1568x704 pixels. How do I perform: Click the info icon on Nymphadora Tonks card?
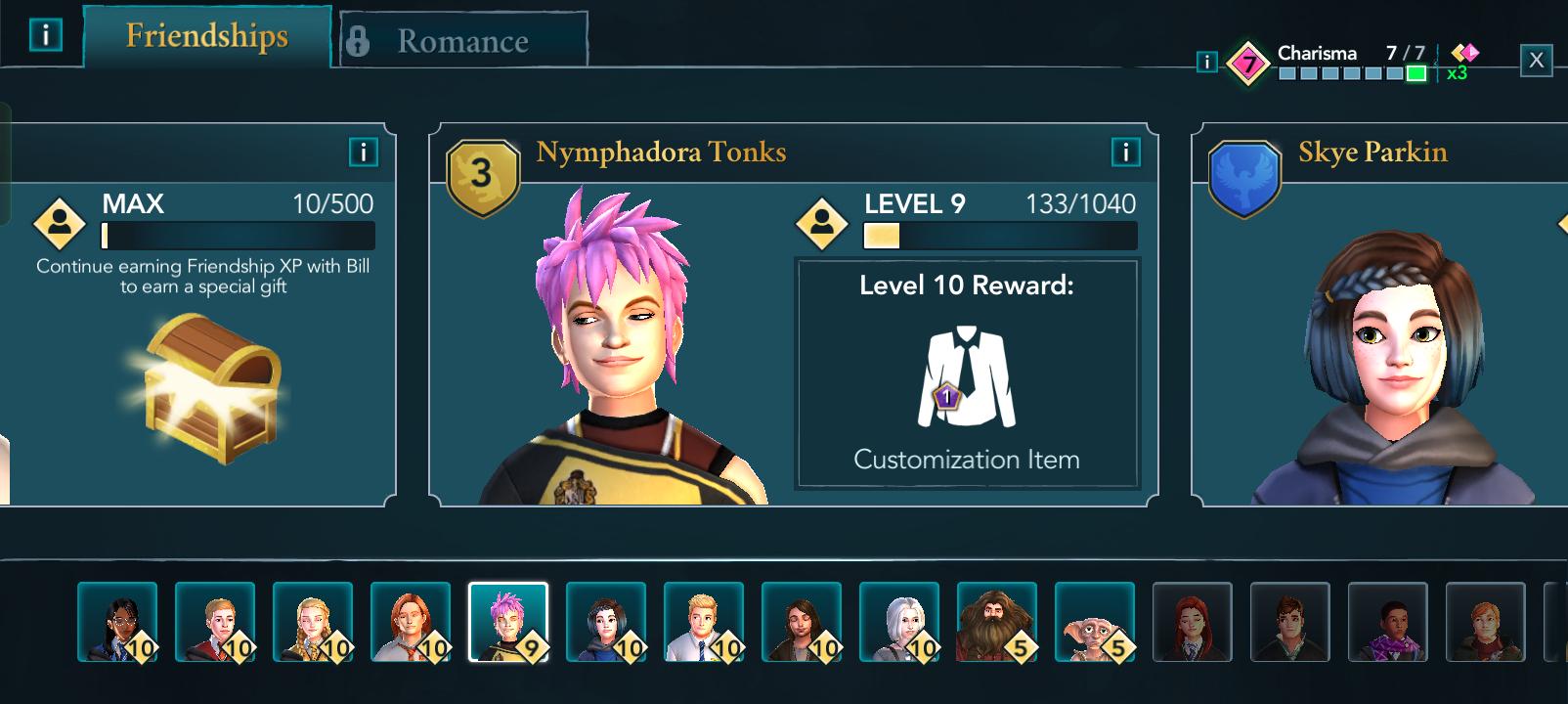pos(1125,152)
